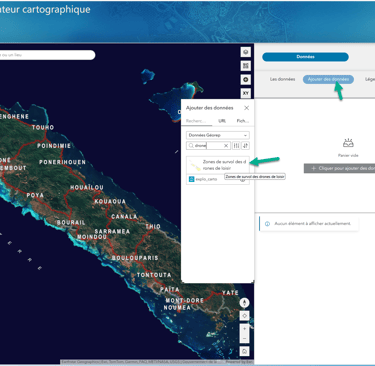Click the POYA label on the map
This screenshot has width=375, height=366.
[x=35, y=195]
